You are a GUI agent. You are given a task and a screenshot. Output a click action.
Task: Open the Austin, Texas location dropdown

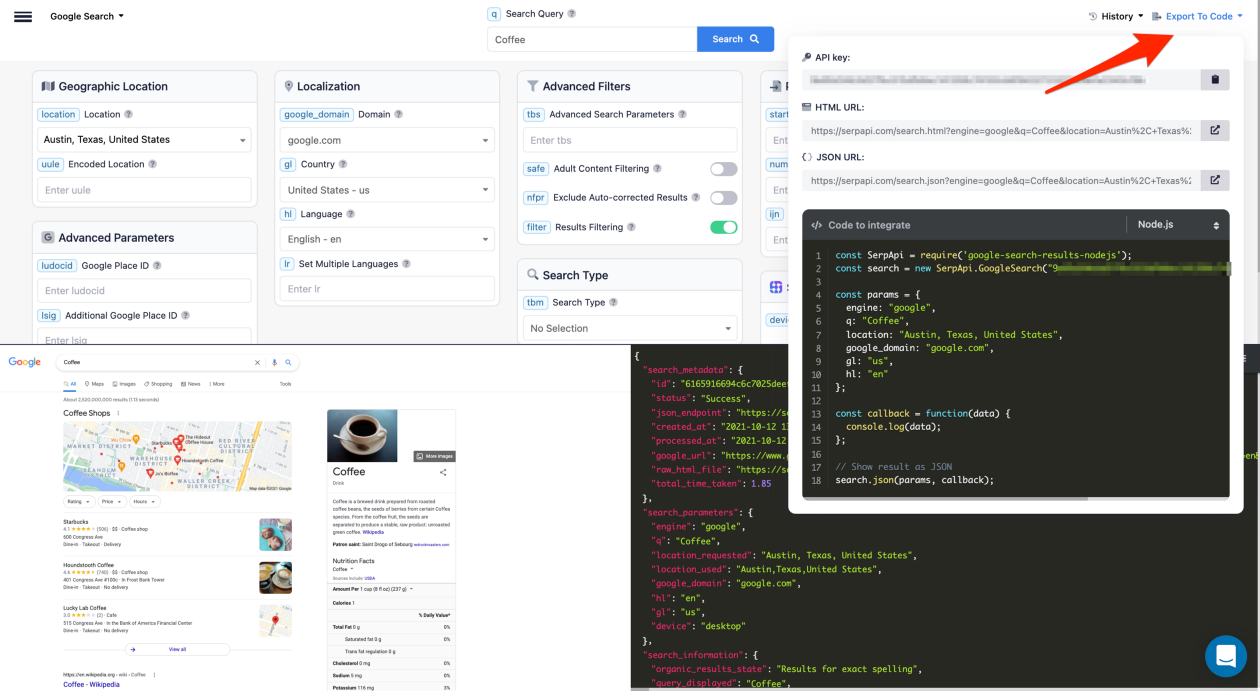[145, 140]
